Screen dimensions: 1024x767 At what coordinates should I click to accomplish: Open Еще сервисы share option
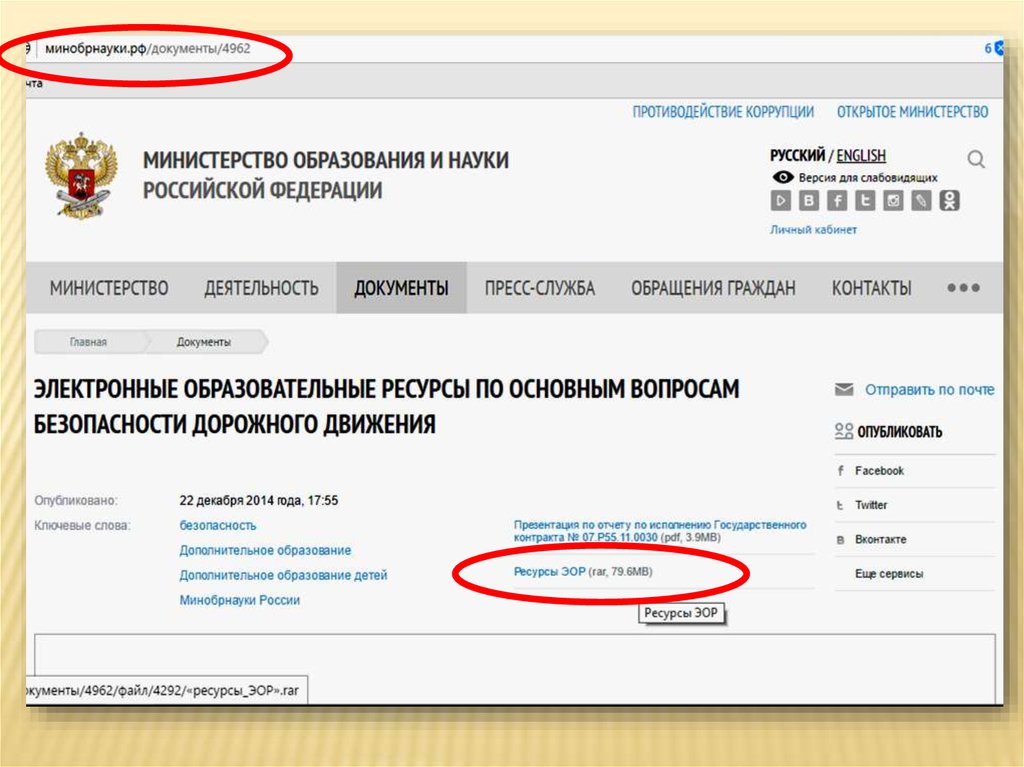889,574
